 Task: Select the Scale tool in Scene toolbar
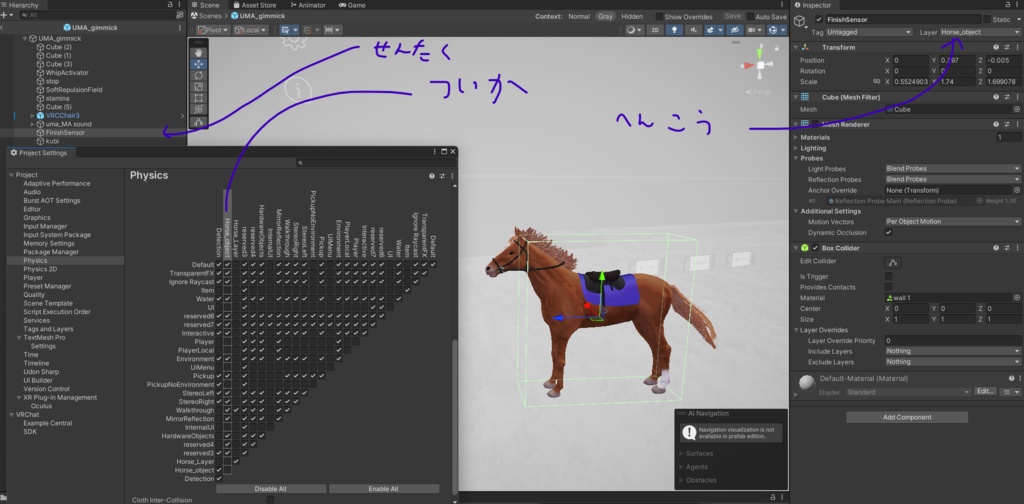[199, 87]
